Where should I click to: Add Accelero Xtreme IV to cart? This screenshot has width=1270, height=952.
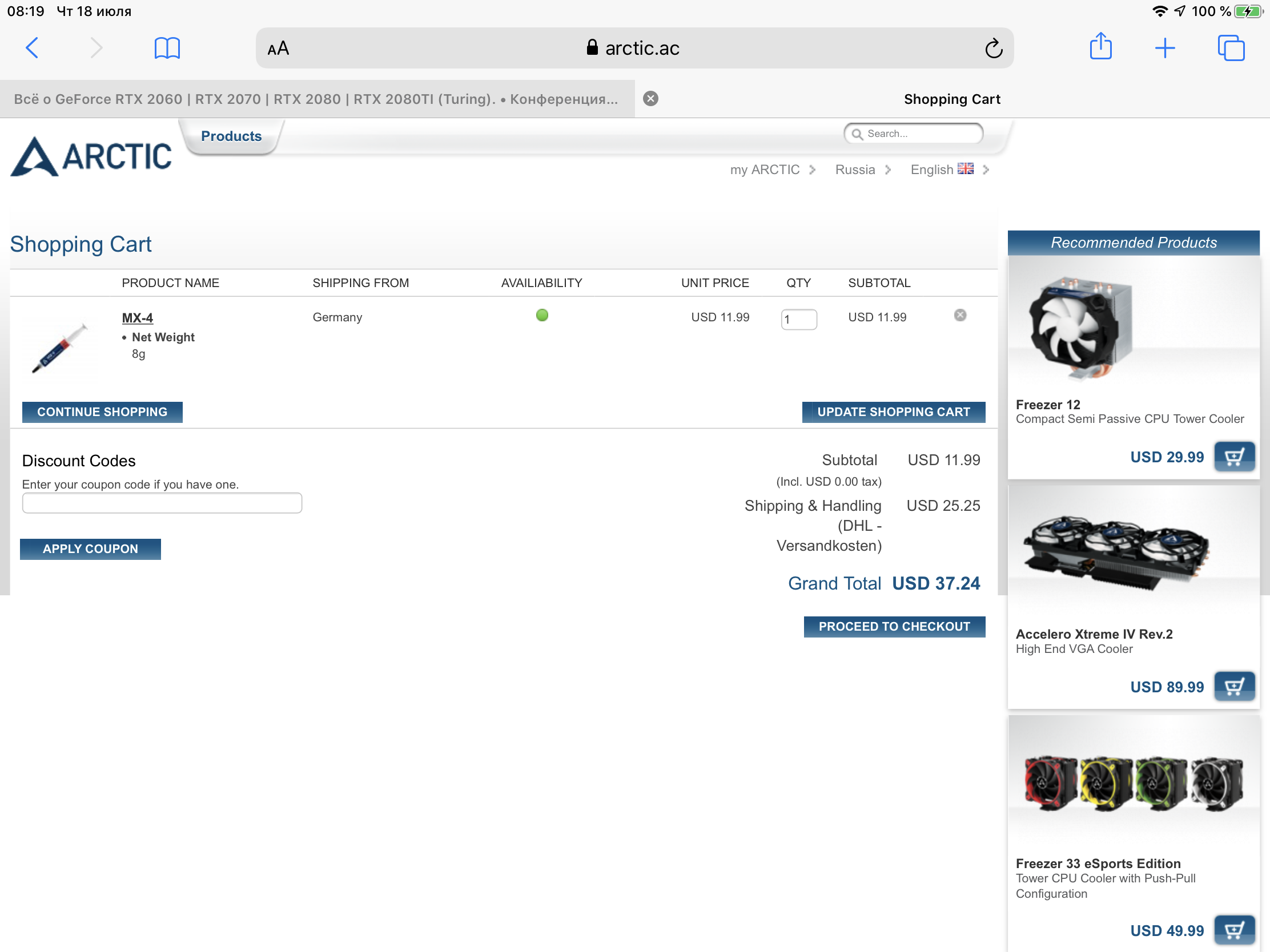point(1234,687)
